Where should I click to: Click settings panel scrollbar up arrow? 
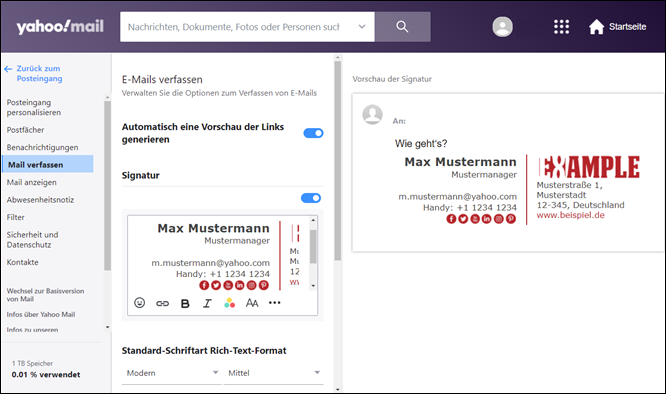point(338,57)
